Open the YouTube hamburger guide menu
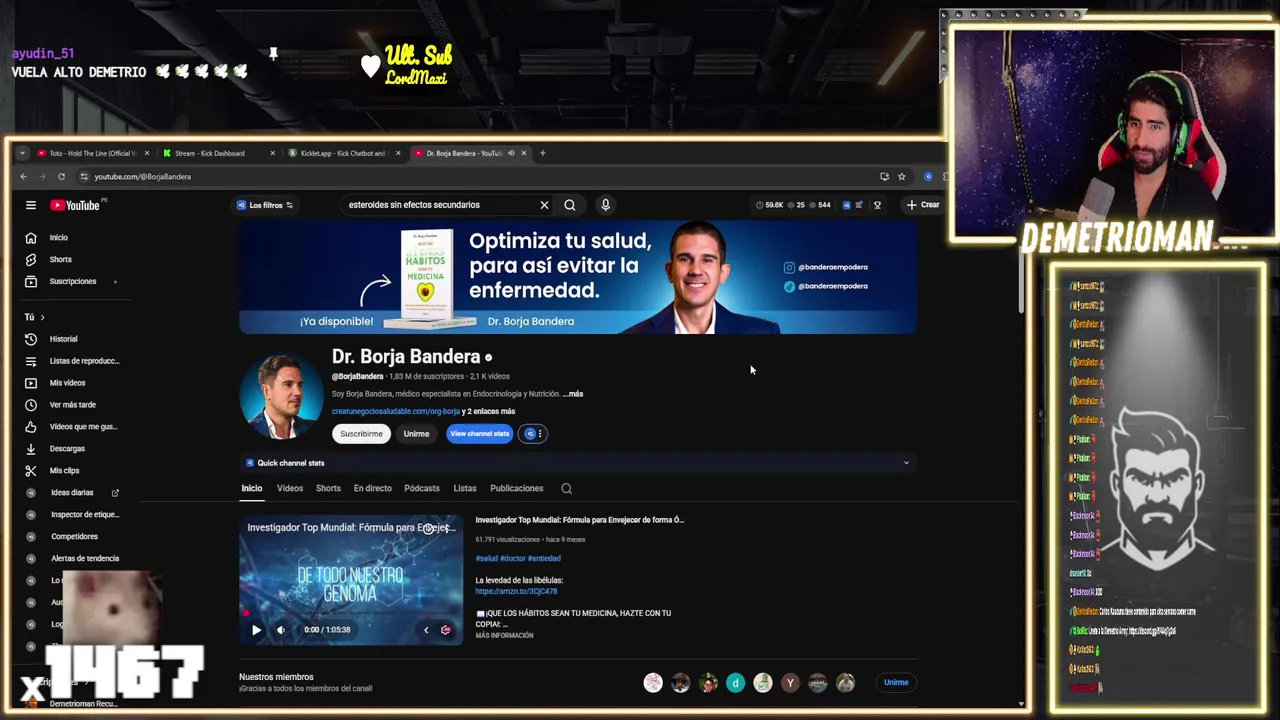This screenshot has height=720, width=1280. coord(31,205)
